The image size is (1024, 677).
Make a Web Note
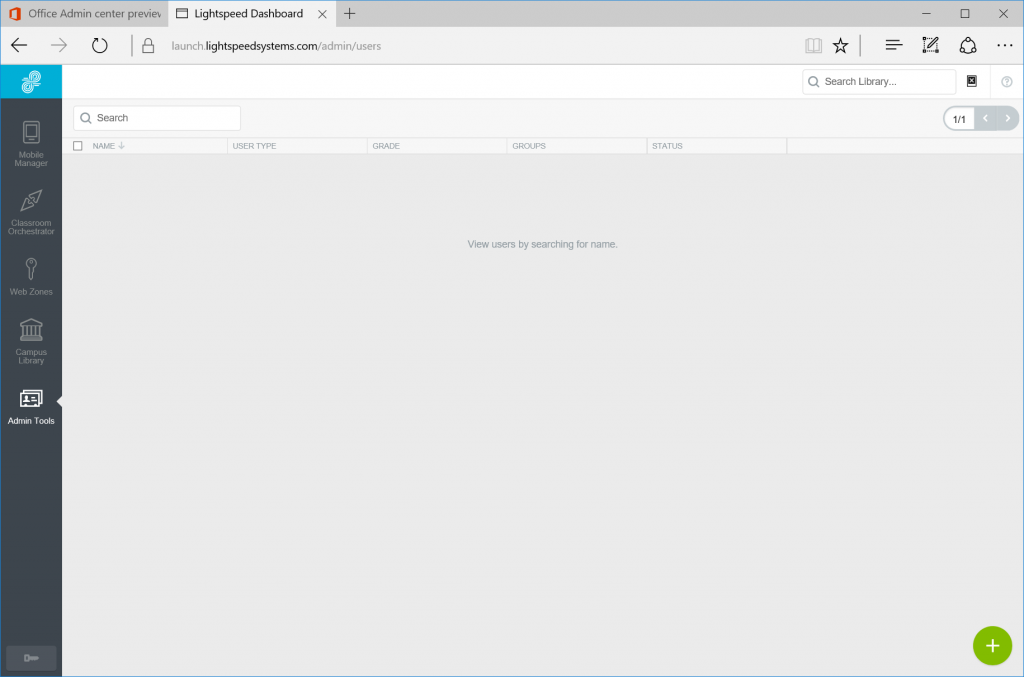931,45
